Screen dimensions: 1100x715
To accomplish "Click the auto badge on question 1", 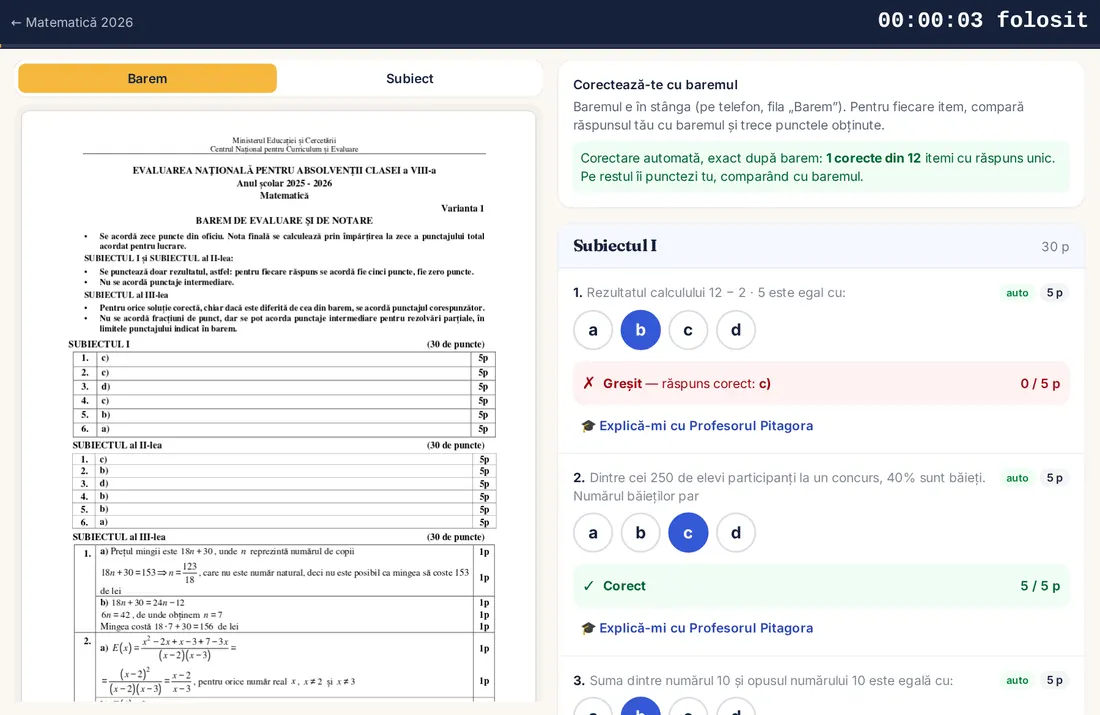I will [x=1017, y=293].
